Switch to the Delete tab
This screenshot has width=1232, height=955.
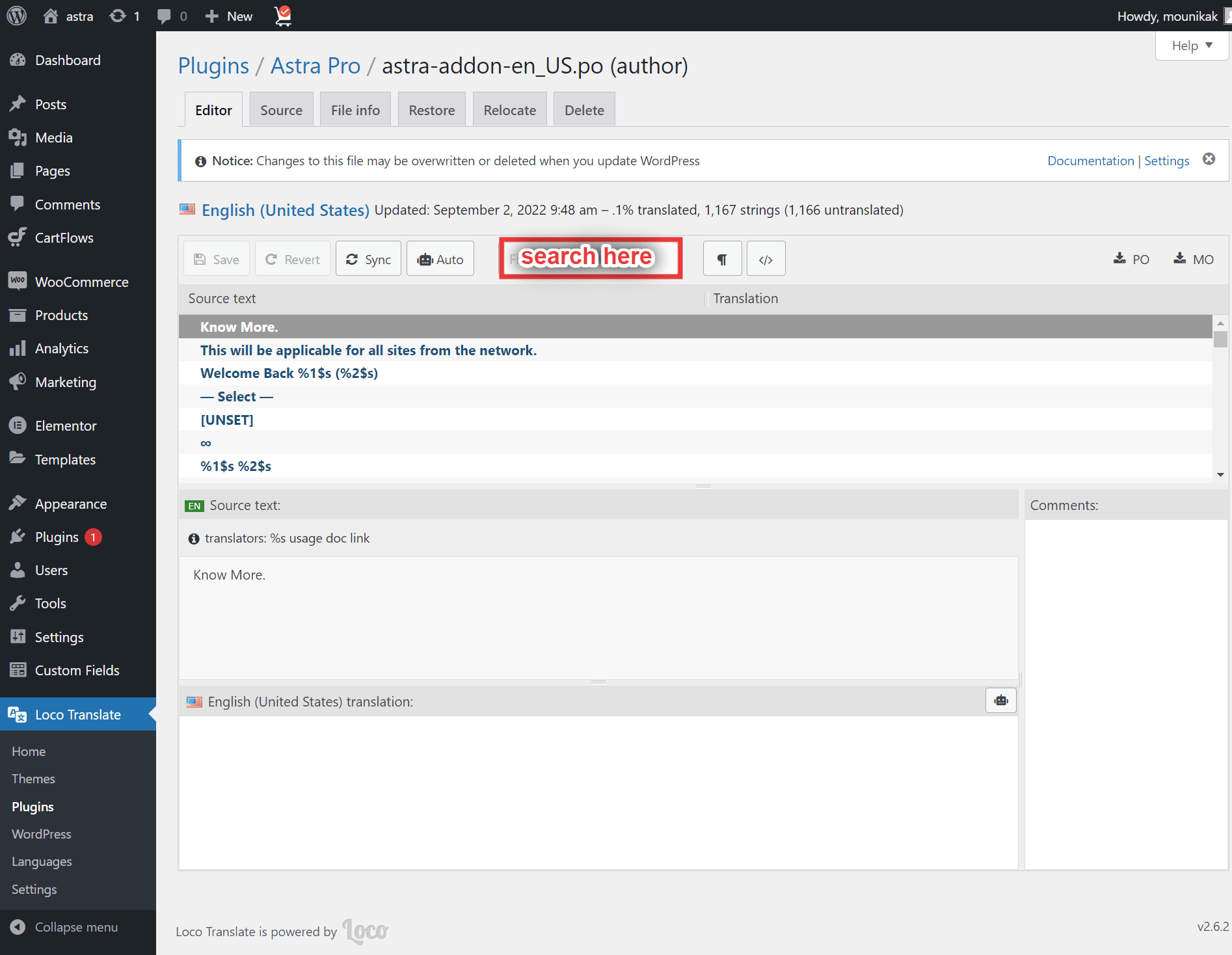click(x=584, y=110)
